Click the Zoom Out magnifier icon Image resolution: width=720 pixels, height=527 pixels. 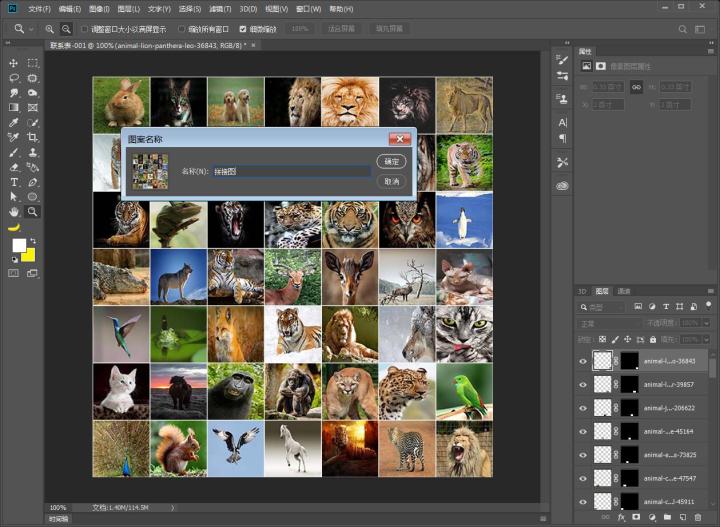pos(66,29)
